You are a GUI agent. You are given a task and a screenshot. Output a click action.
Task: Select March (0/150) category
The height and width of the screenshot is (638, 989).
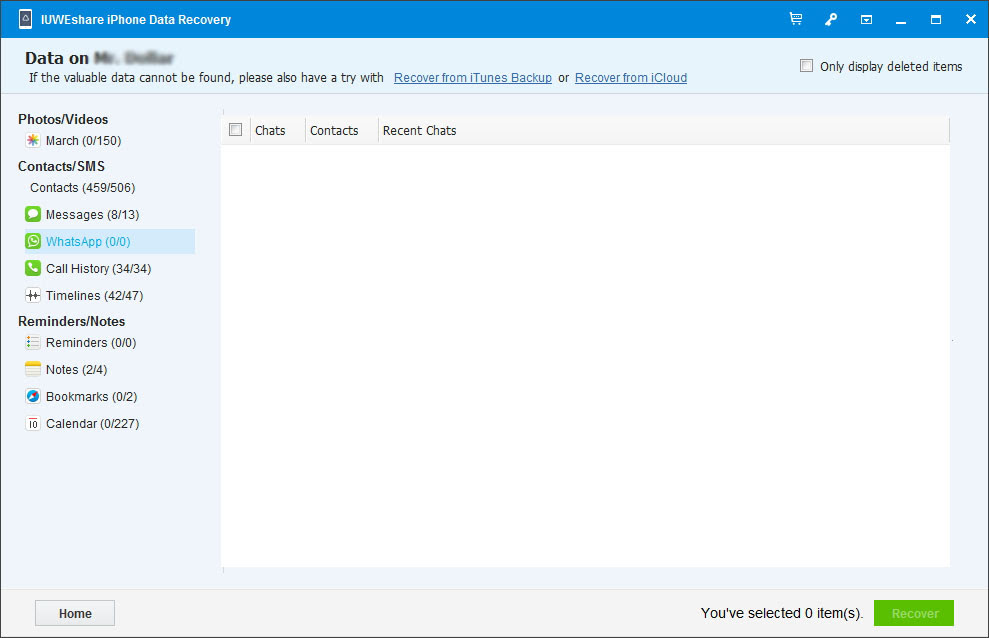pyautogui.click(x=83, y=141)
